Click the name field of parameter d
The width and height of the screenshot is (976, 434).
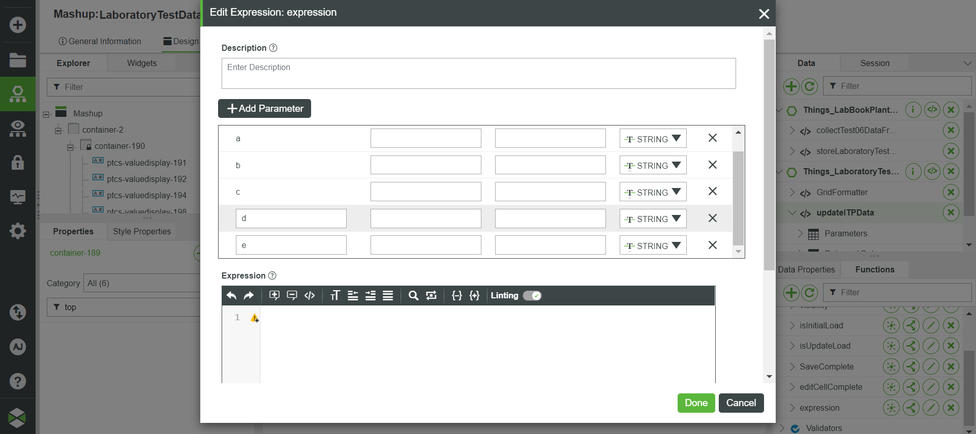291,219
